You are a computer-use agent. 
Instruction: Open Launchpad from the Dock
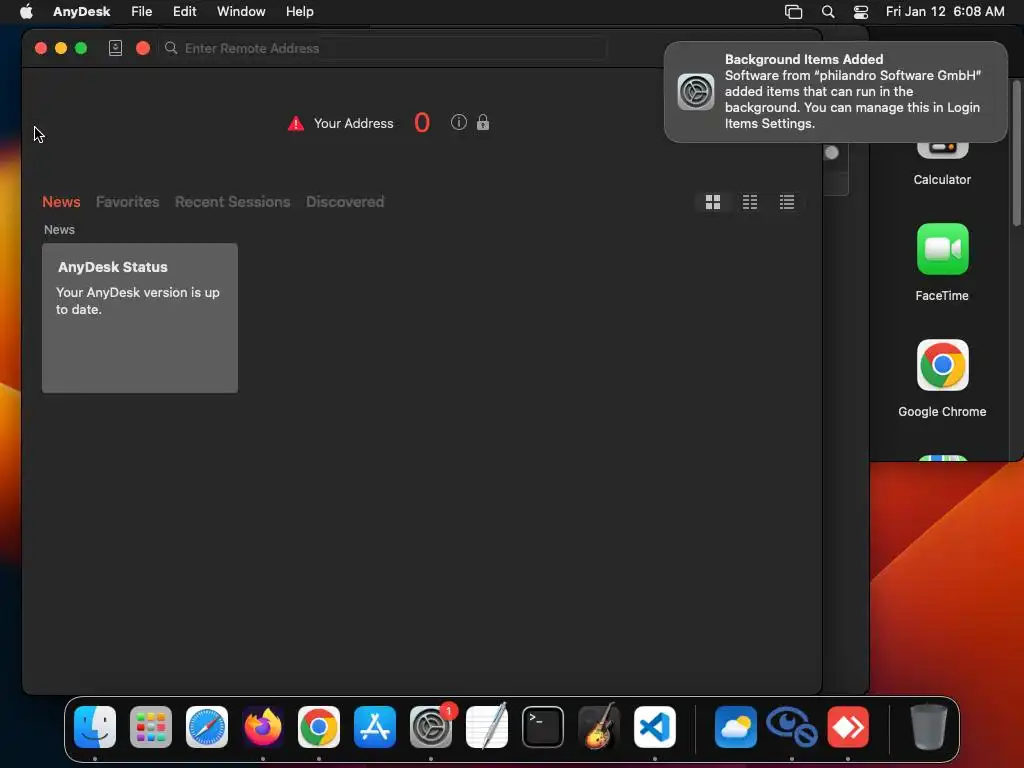coord(151,727)
